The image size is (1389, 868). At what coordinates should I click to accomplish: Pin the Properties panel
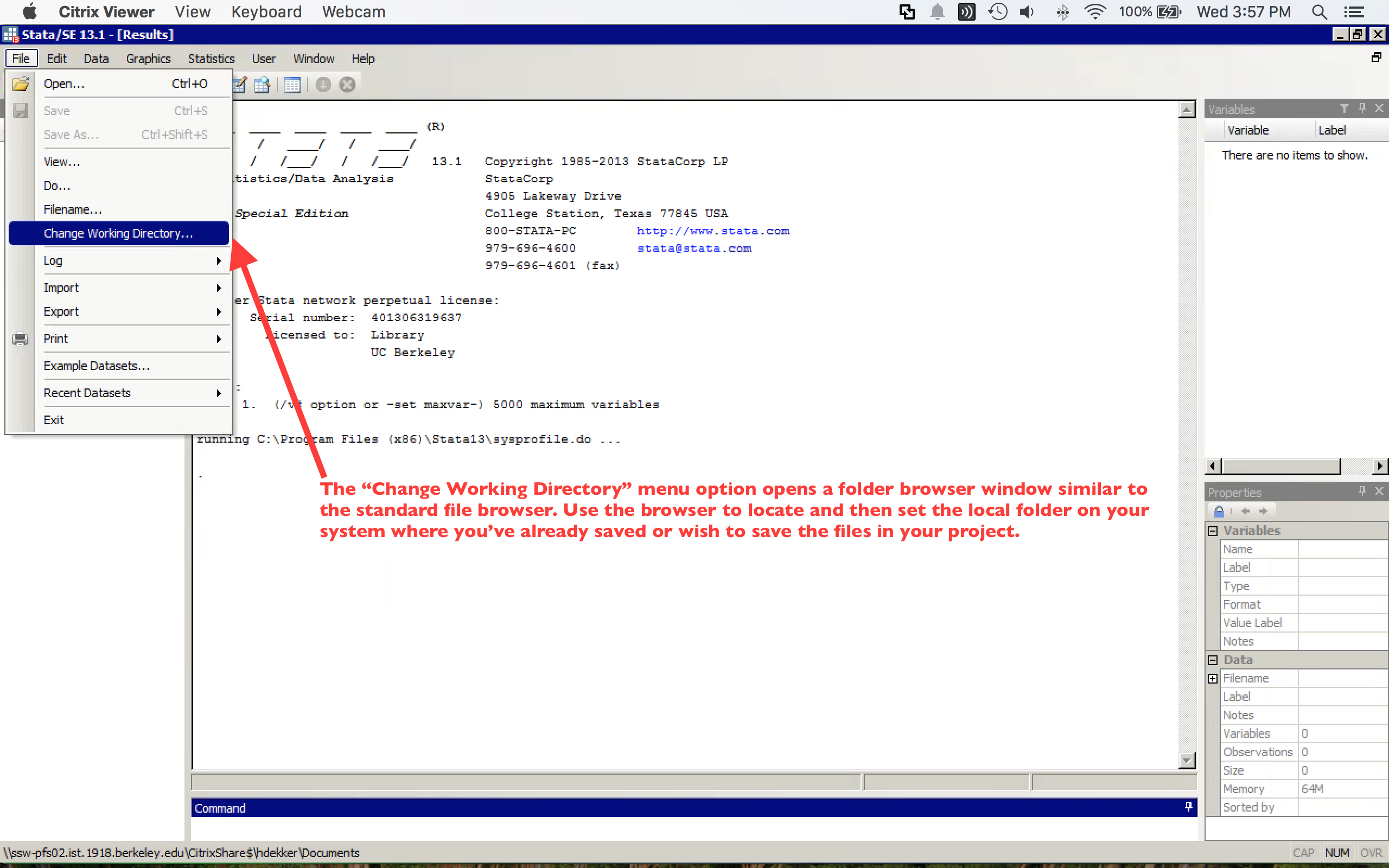pyautogui.click(x=1361, y=492)
